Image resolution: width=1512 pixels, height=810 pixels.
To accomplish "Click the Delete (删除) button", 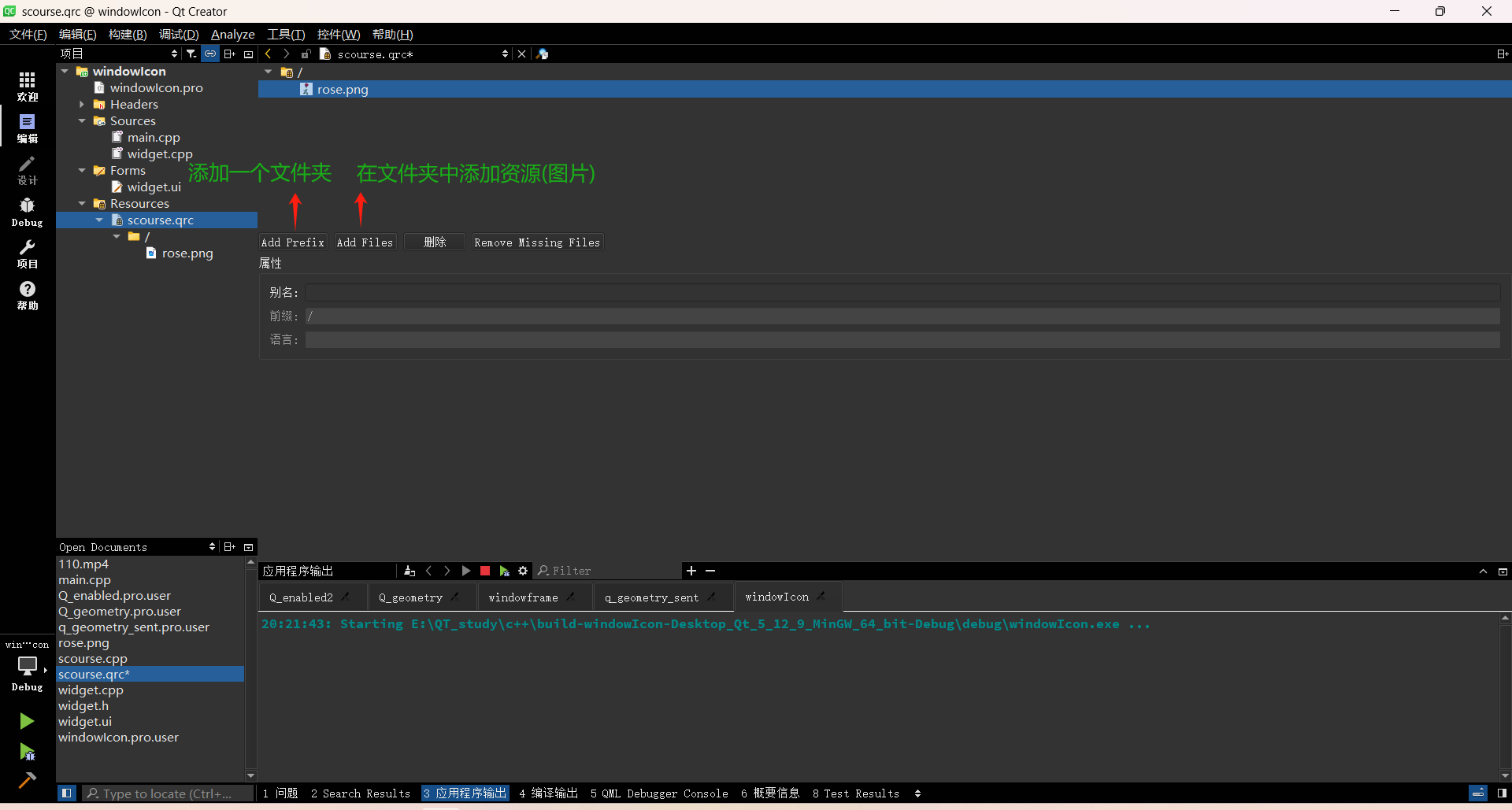I will 435,242.
